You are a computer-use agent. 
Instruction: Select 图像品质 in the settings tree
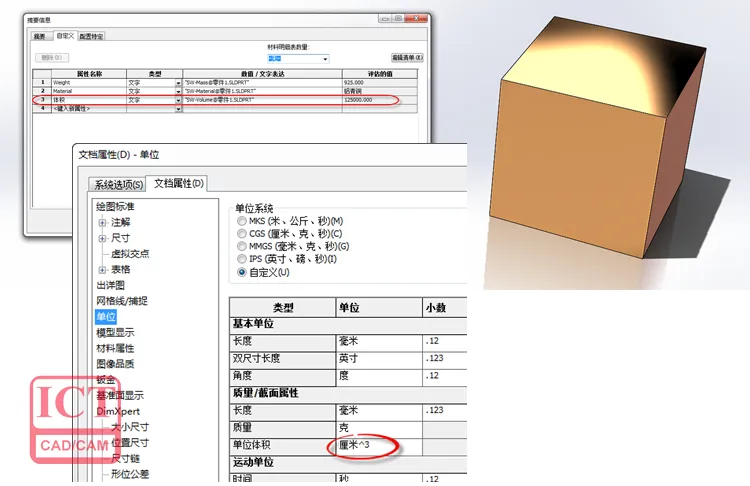pyautogui.click(x=115, y=364)
